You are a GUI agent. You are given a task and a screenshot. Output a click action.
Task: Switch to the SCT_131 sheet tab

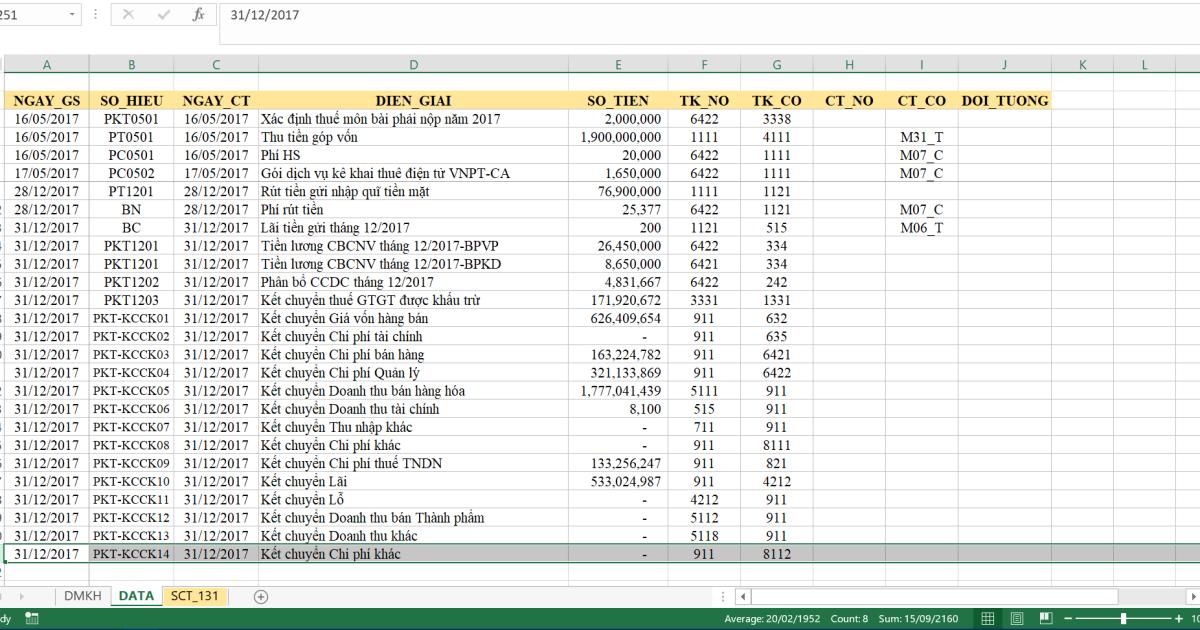coord(195,595)
